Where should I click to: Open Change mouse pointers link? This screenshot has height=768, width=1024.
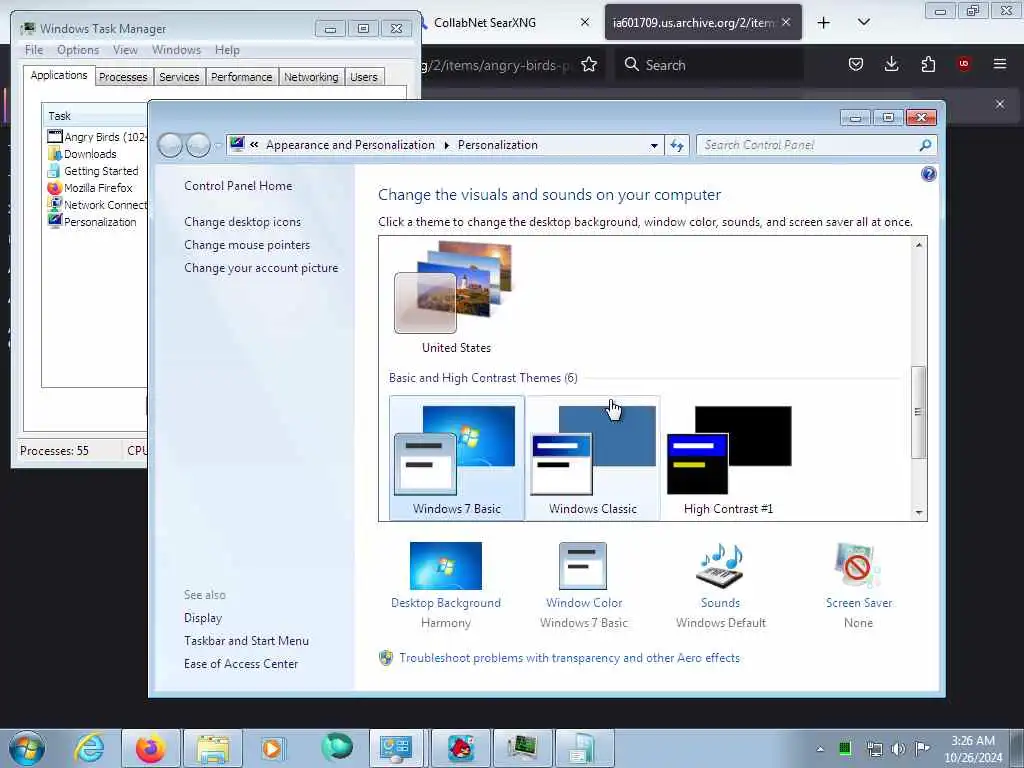247,244
